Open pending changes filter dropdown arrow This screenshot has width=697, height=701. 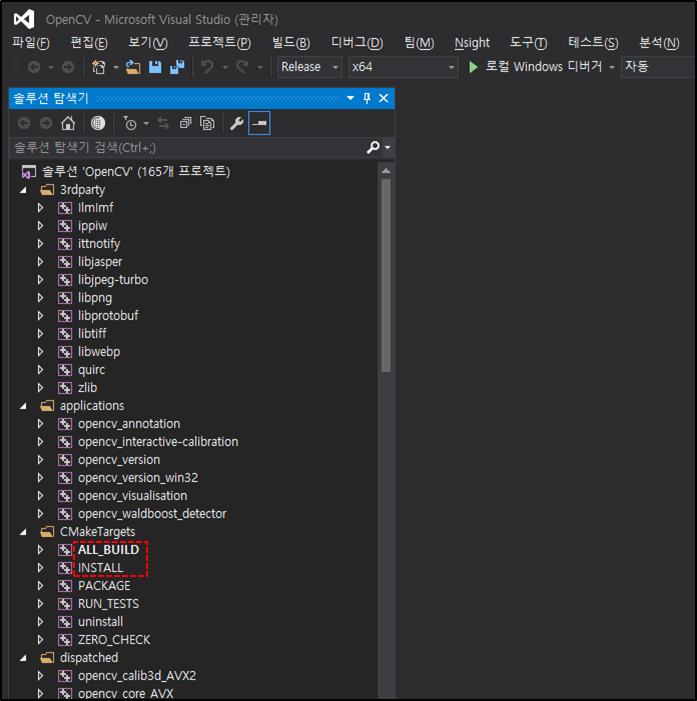pos(146,123)
